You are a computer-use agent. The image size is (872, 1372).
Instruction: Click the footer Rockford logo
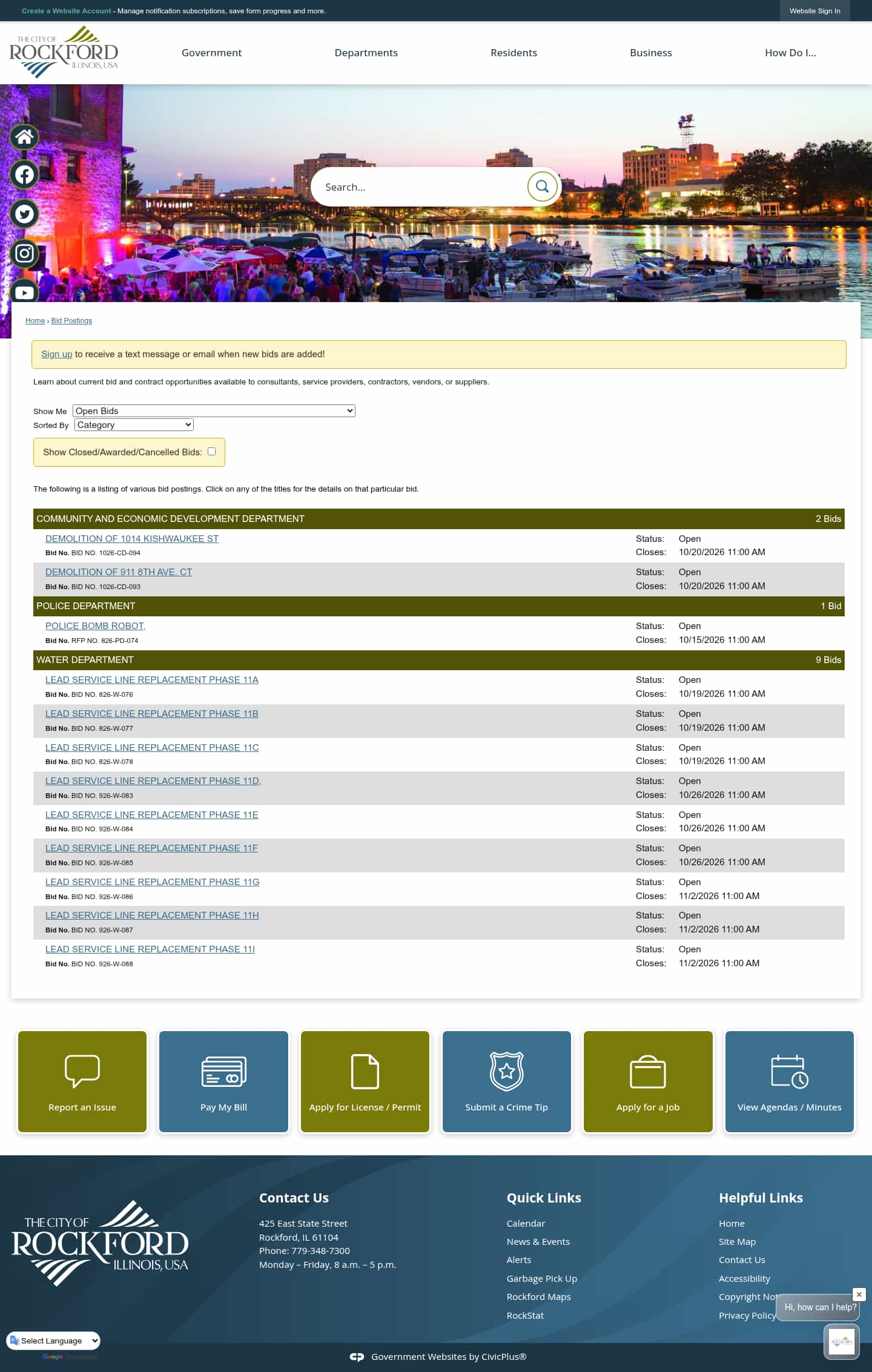(100, 1243)
